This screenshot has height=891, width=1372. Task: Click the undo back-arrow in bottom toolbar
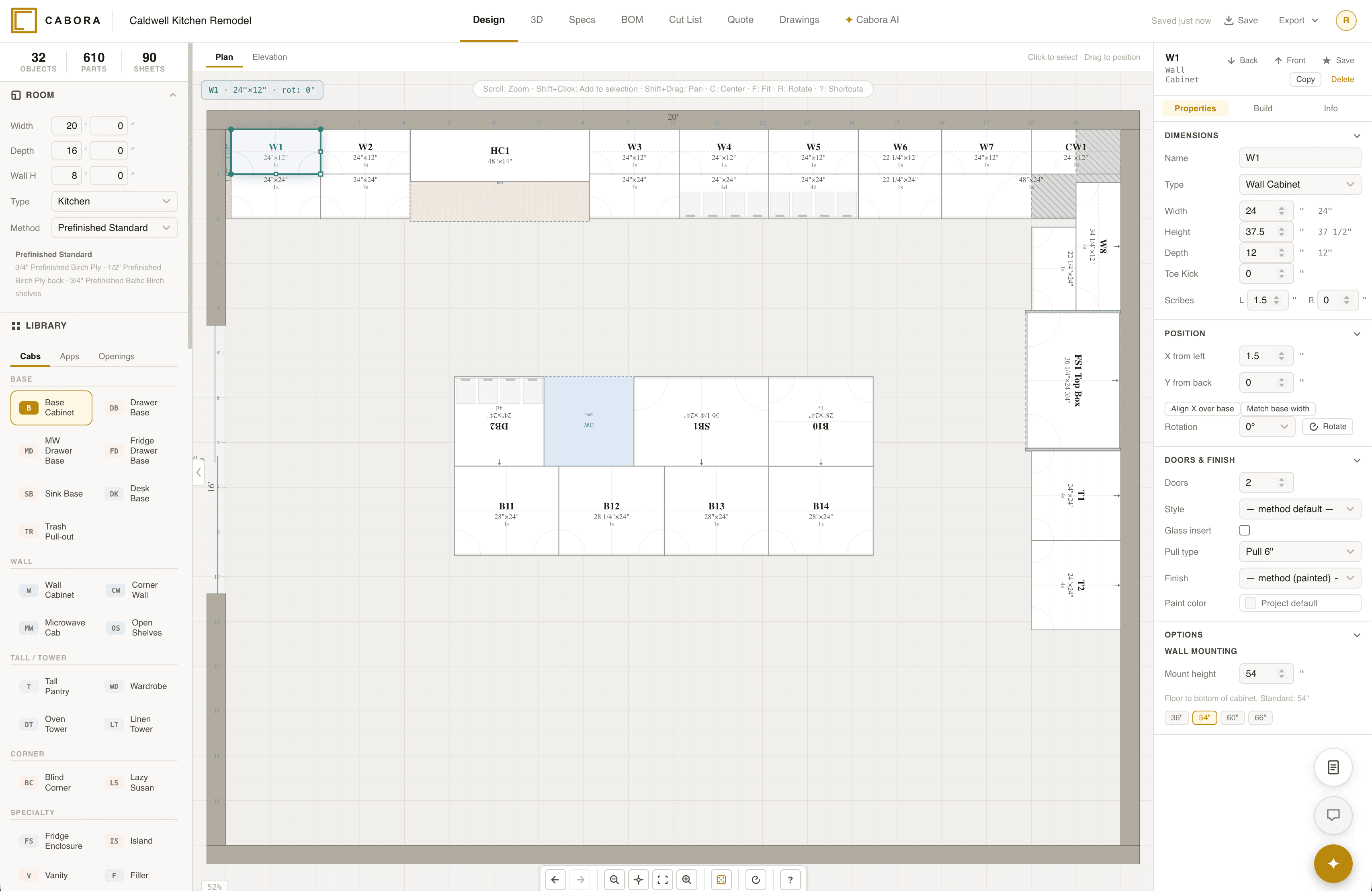point(555,879)
